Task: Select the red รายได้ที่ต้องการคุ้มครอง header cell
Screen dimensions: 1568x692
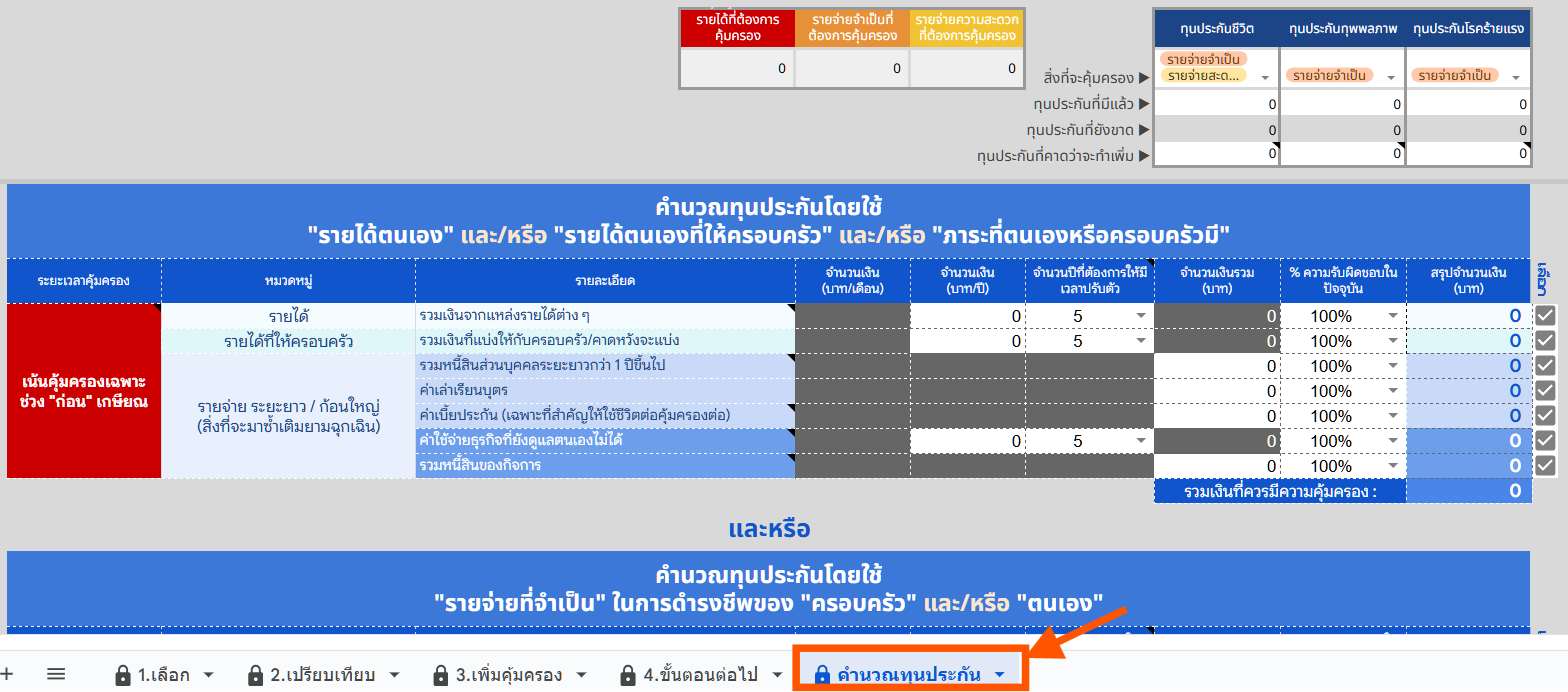Action: click(736, 28)
